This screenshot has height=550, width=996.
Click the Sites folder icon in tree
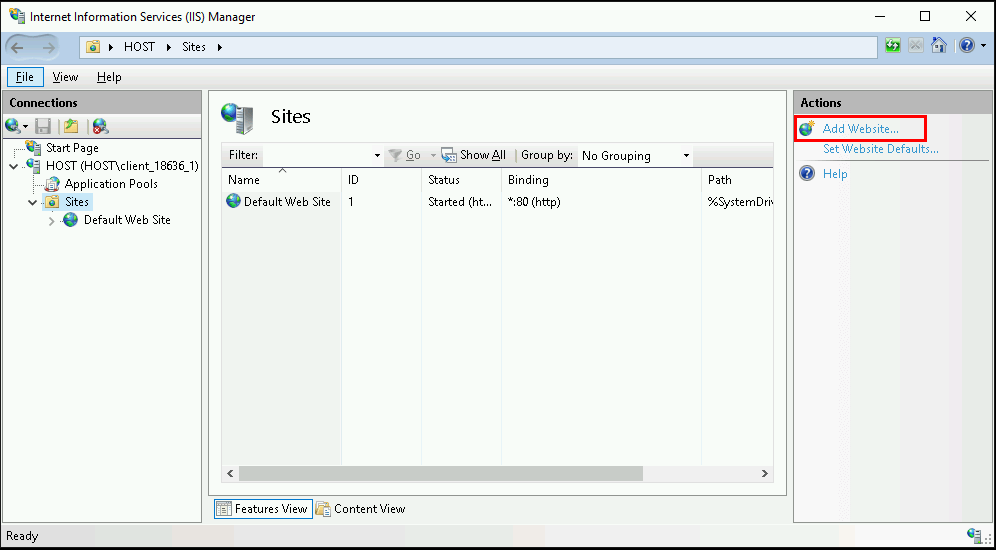[x=51, y=202]
